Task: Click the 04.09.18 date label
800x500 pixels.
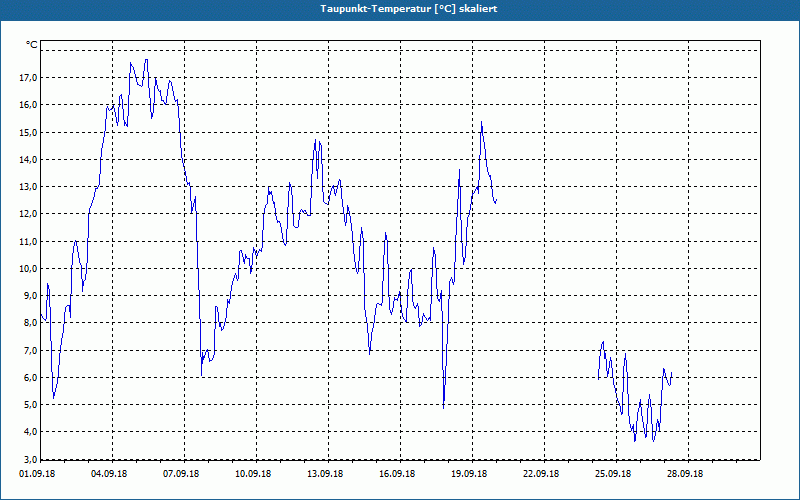Action: tap(109, 473)
